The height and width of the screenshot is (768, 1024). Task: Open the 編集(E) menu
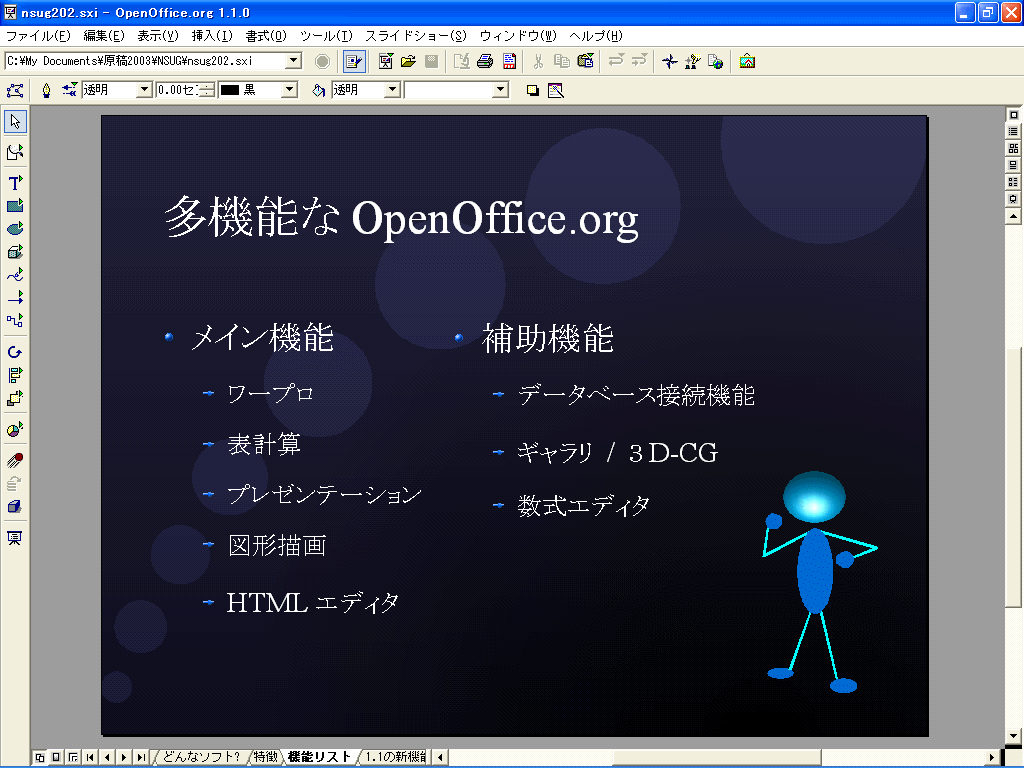coord(104,36)
